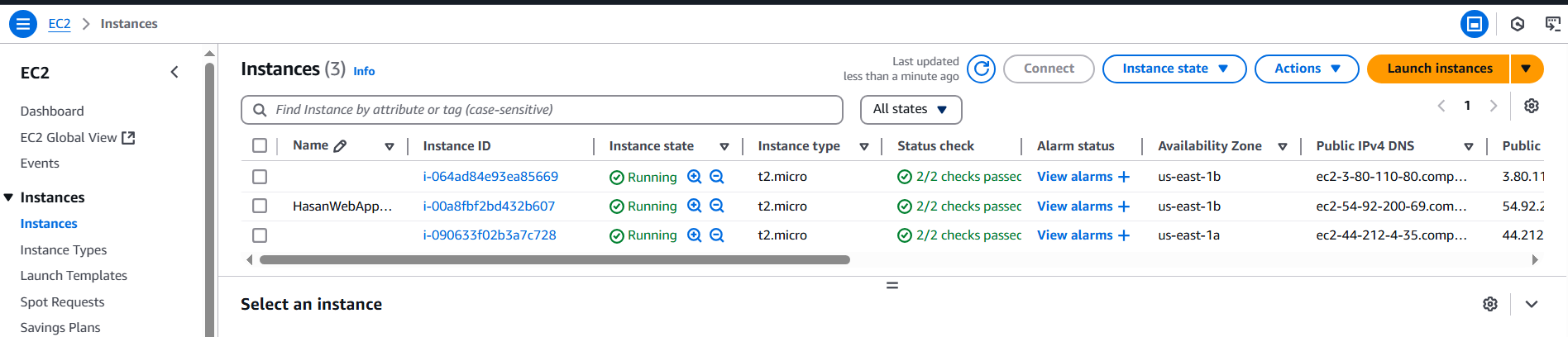View alarms for i-090633f02b3a7c728

point(1083,235)
